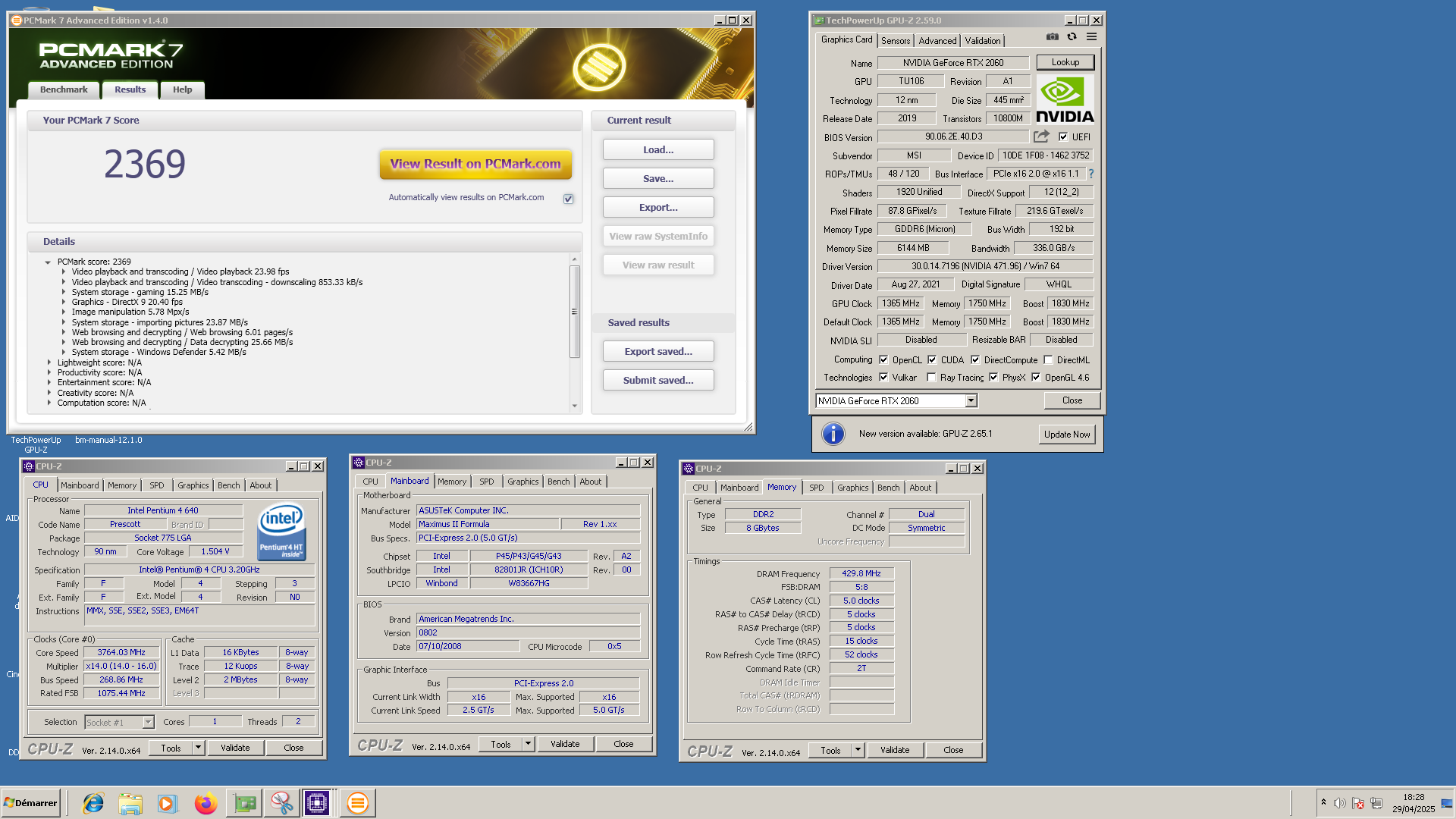The height and width of the screenshot is (819, 1456).
Task: Expand the Creativity score node
Action: [49, 393]
